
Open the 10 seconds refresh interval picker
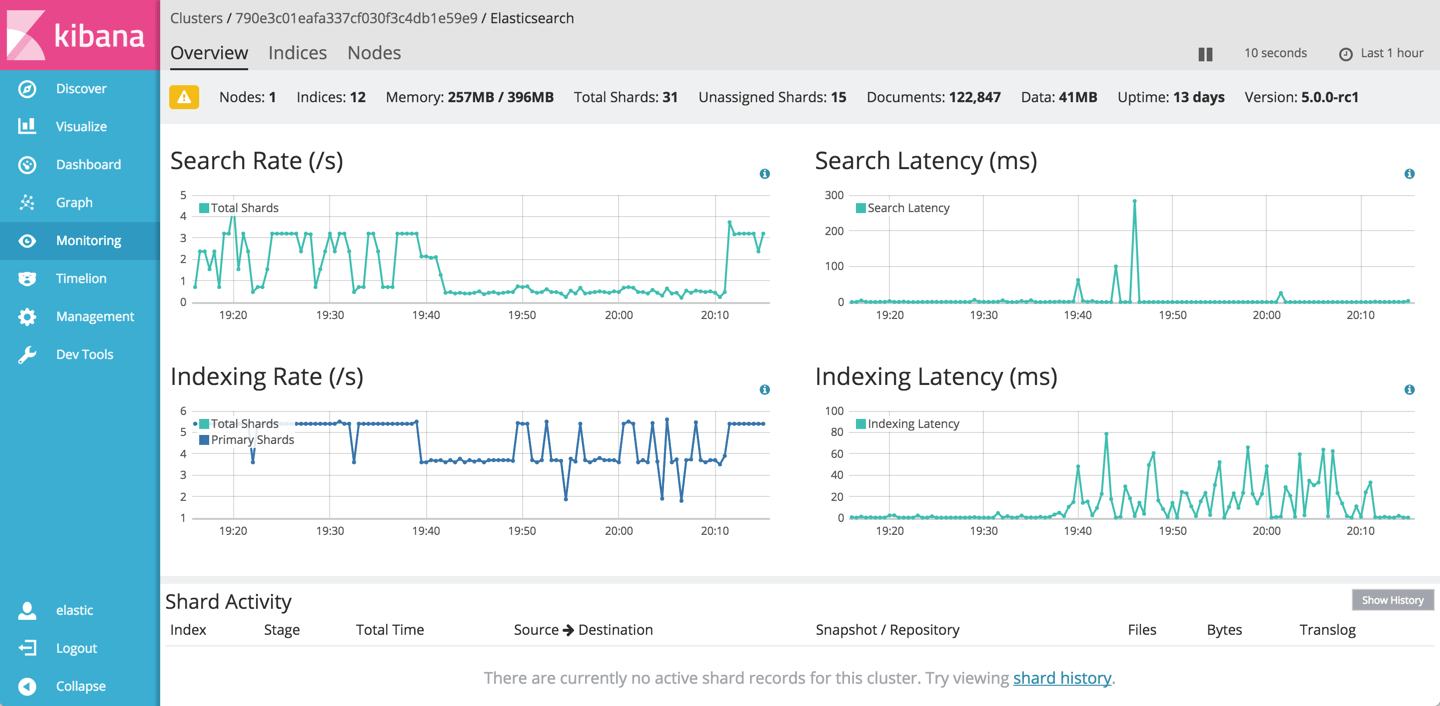1275,54
